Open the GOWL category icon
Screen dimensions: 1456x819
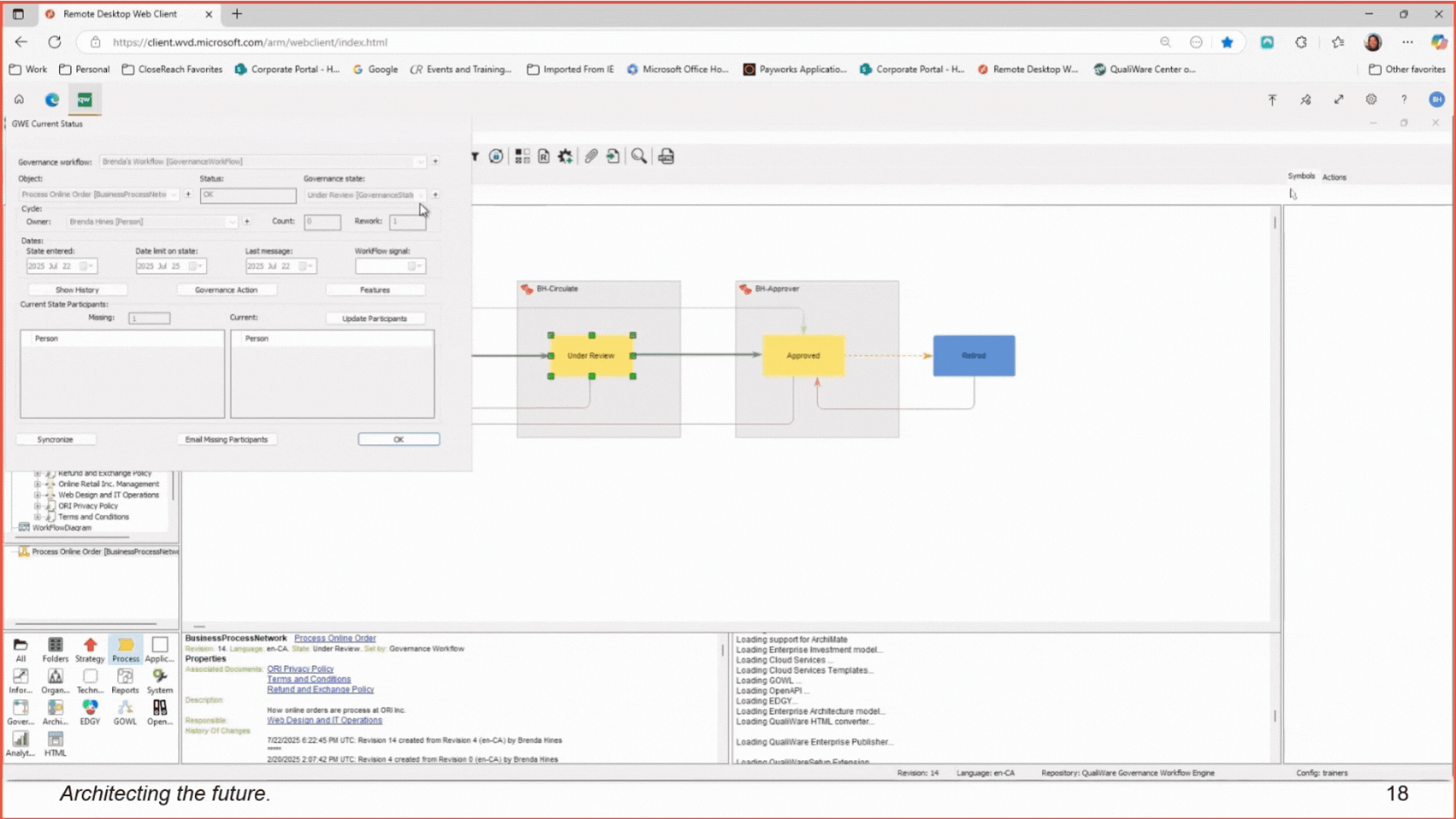[x=125, y=708]
